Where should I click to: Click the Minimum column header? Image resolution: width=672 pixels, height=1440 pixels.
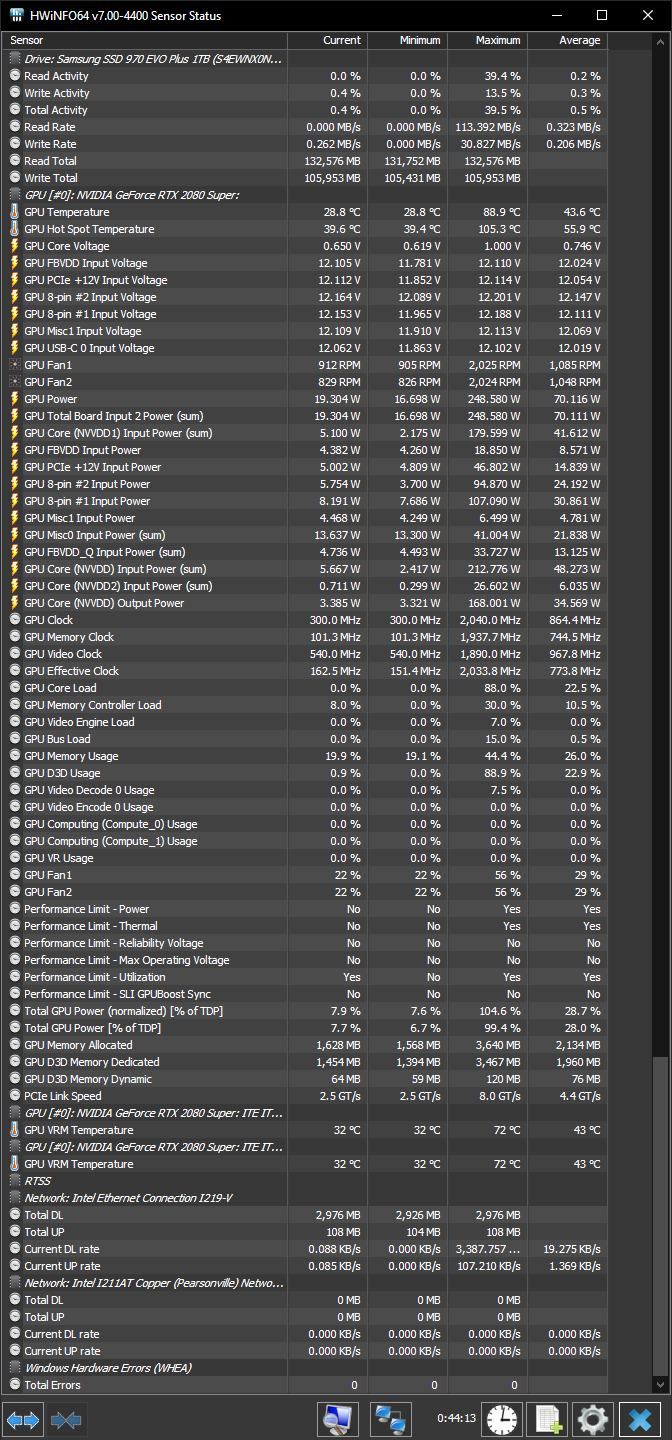[x=407, y=40]
